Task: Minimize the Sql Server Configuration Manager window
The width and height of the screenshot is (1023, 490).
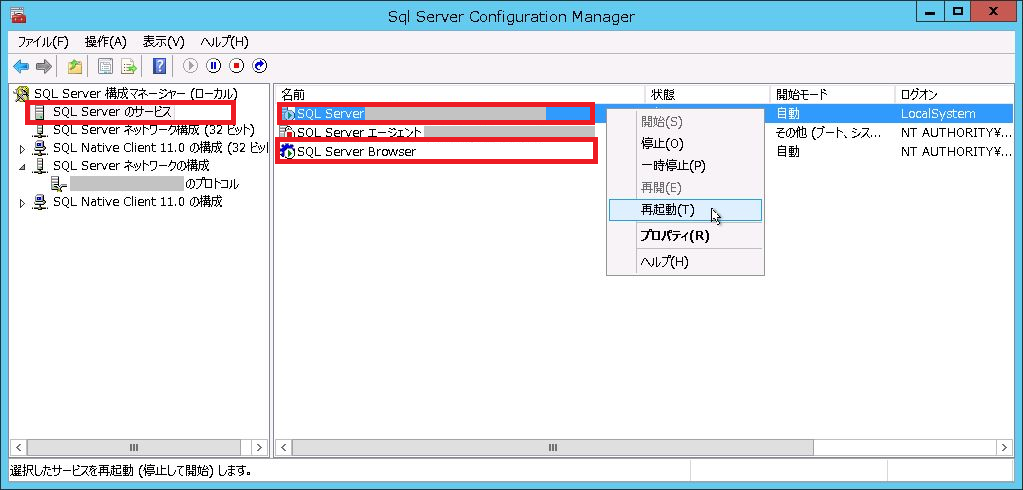Action: 930,11
